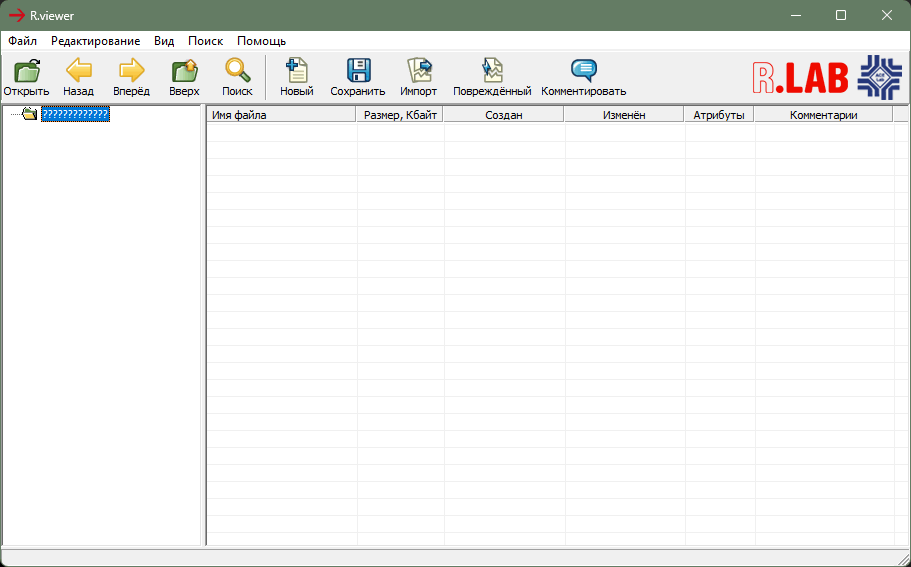The width and height of the screenshot is (911, 567).
Task: Go up with the Вверх icon
Action: 184,71
